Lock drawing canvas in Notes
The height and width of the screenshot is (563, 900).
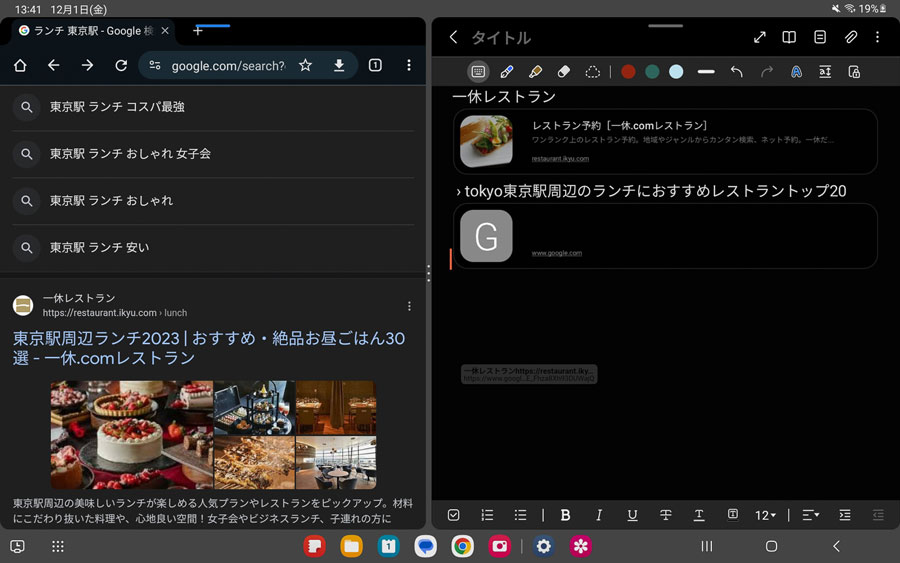854,72
